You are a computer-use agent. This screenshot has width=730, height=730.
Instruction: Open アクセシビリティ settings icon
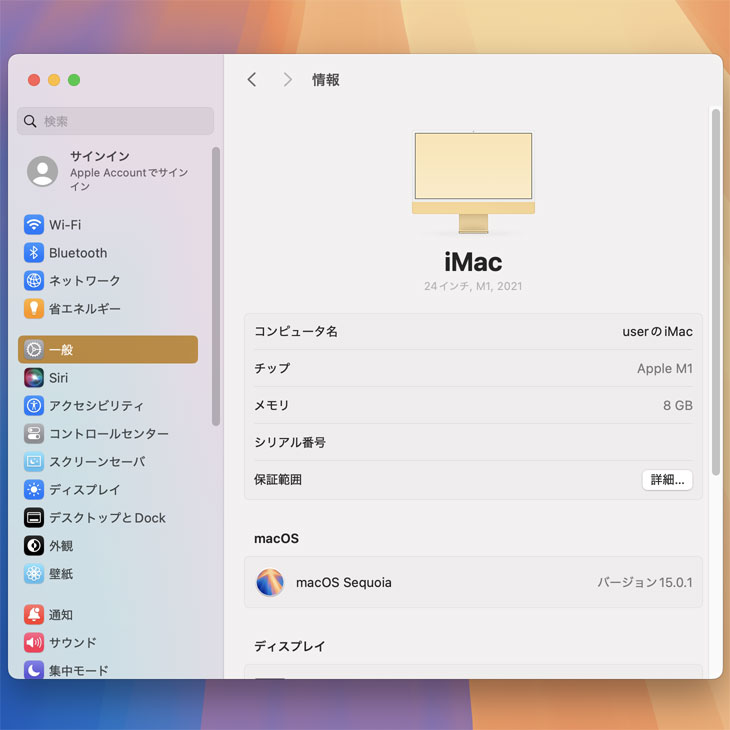pos(34,406)
